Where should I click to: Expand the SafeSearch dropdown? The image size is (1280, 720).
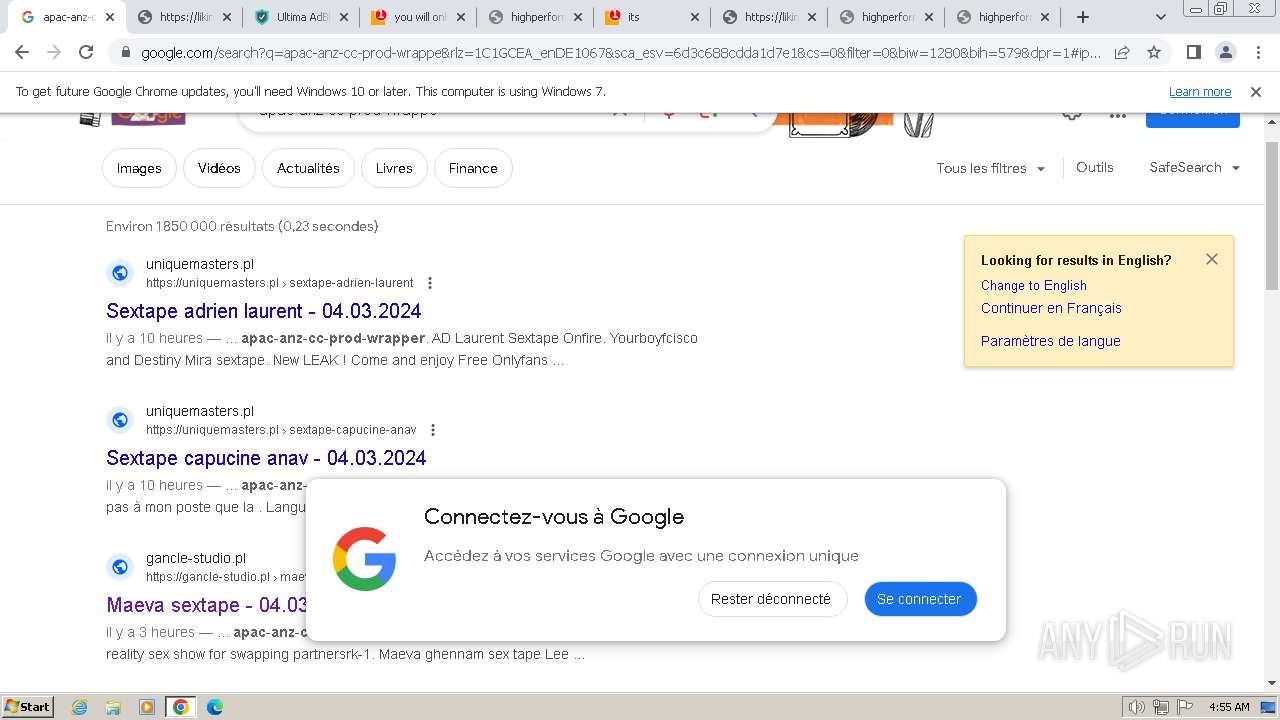point(1195,167)
